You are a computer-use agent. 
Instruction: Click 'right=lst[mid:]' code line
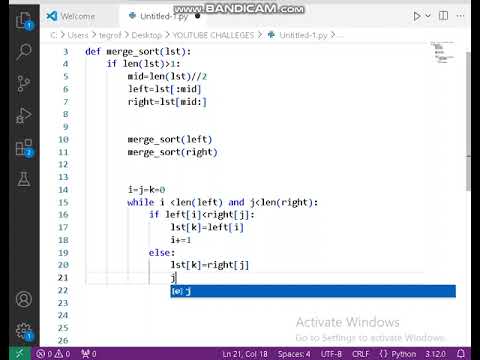[x=167, y=102]
